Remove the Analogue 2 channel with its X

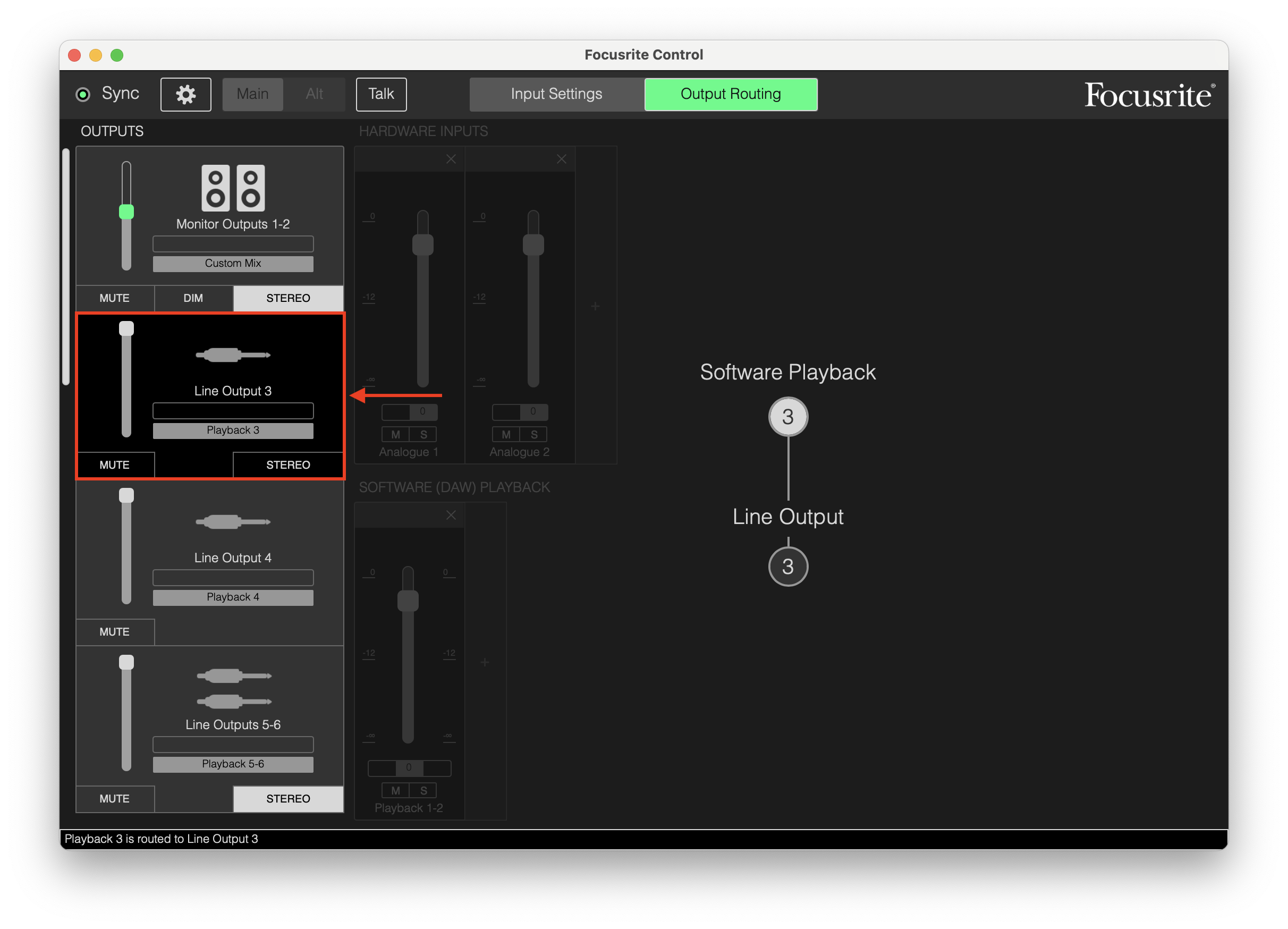(562, 159)
